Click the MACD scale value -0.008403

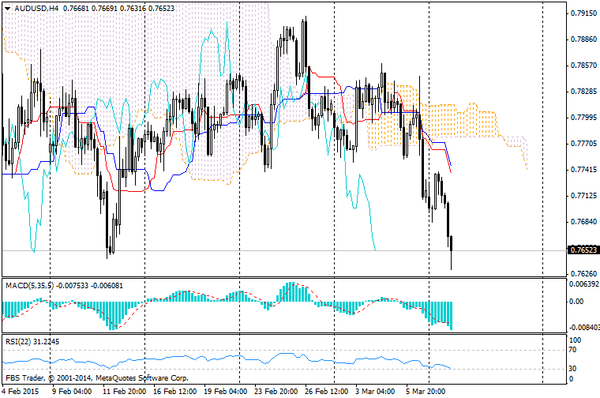[584, 327]
